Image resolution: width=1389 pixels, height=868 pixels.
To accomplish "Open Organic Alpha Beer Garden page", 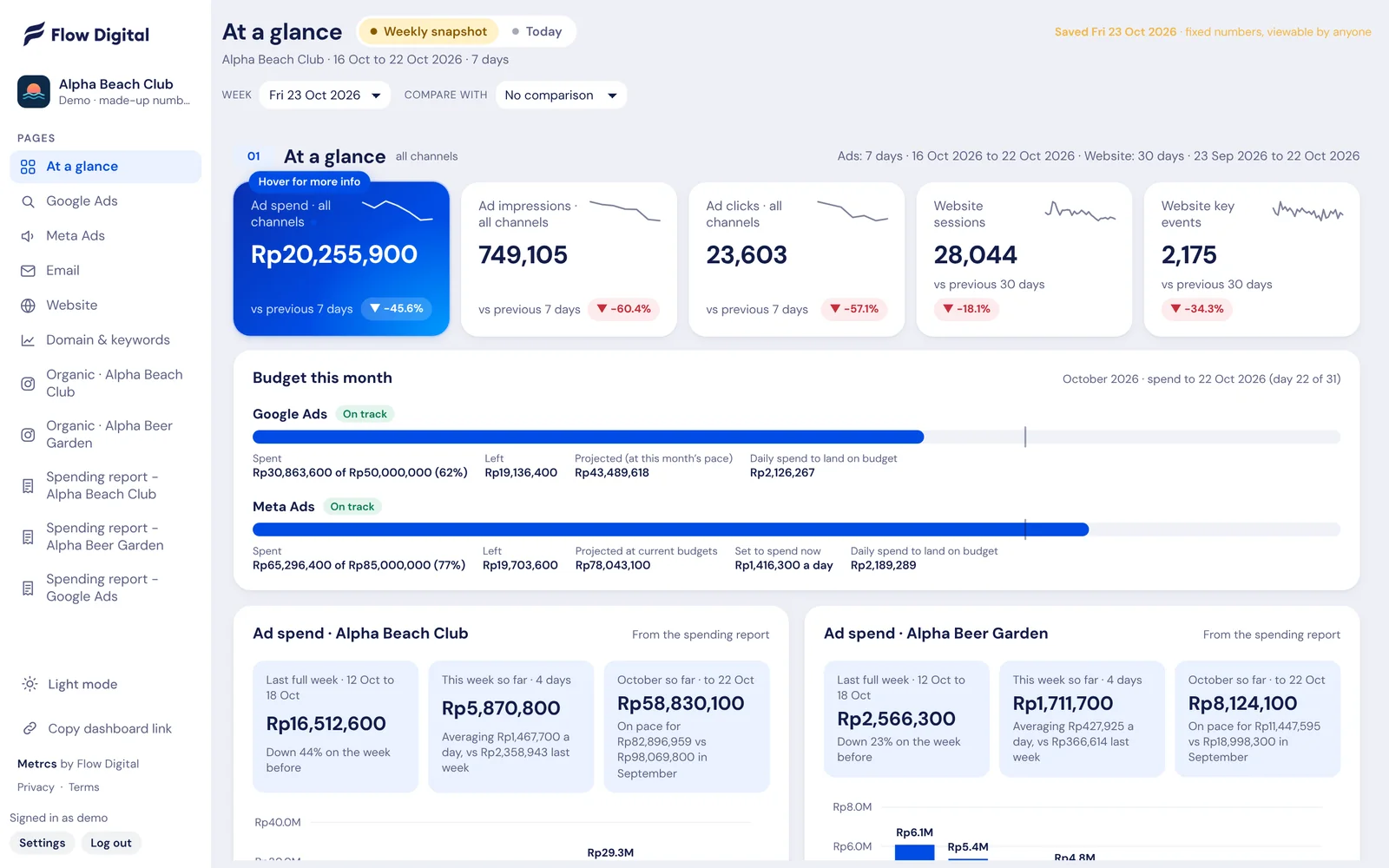I will [x=105, y=435].
